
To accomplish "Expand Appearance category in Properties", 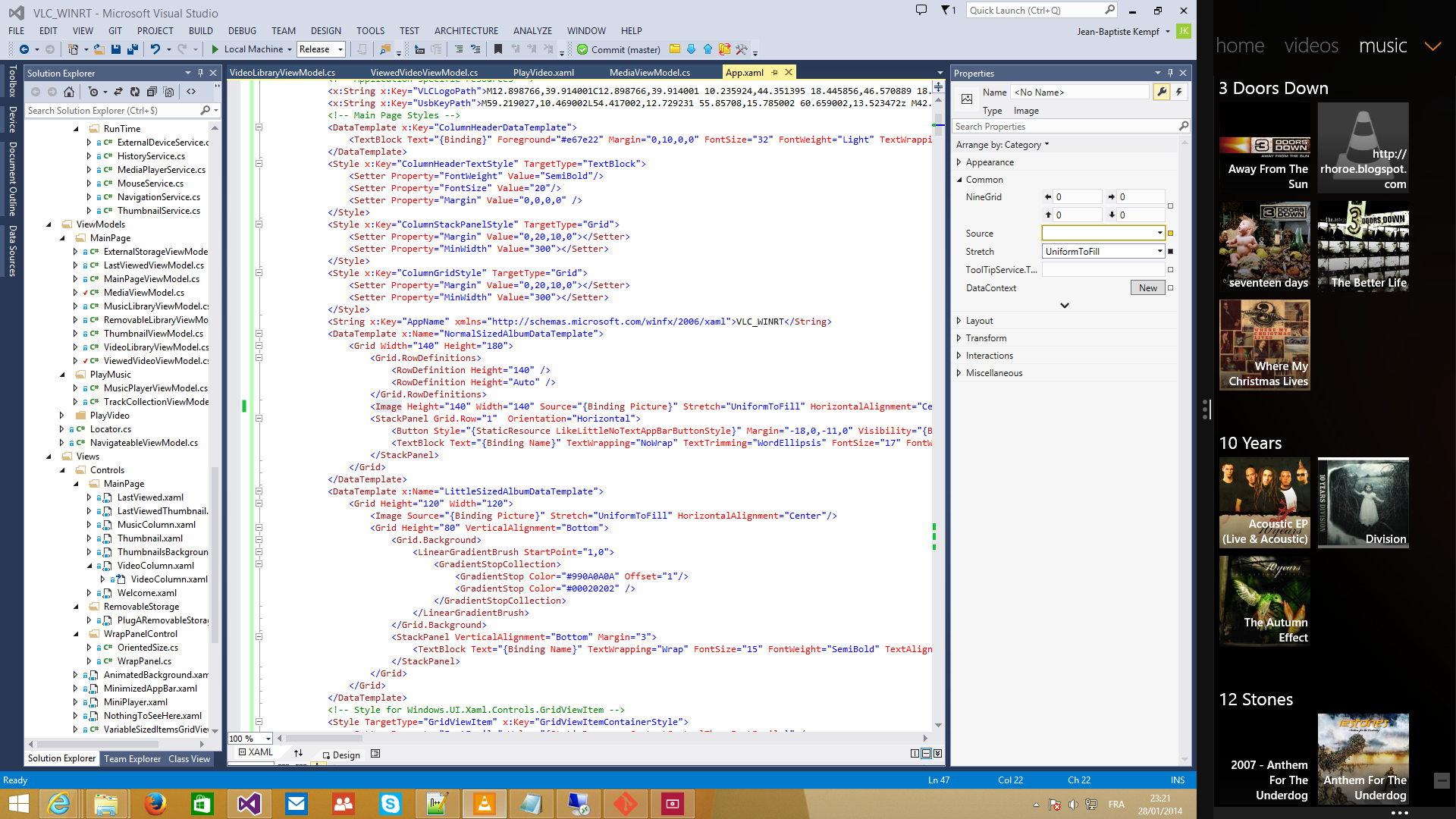I will pyautogui.click(x=959, y=162).
